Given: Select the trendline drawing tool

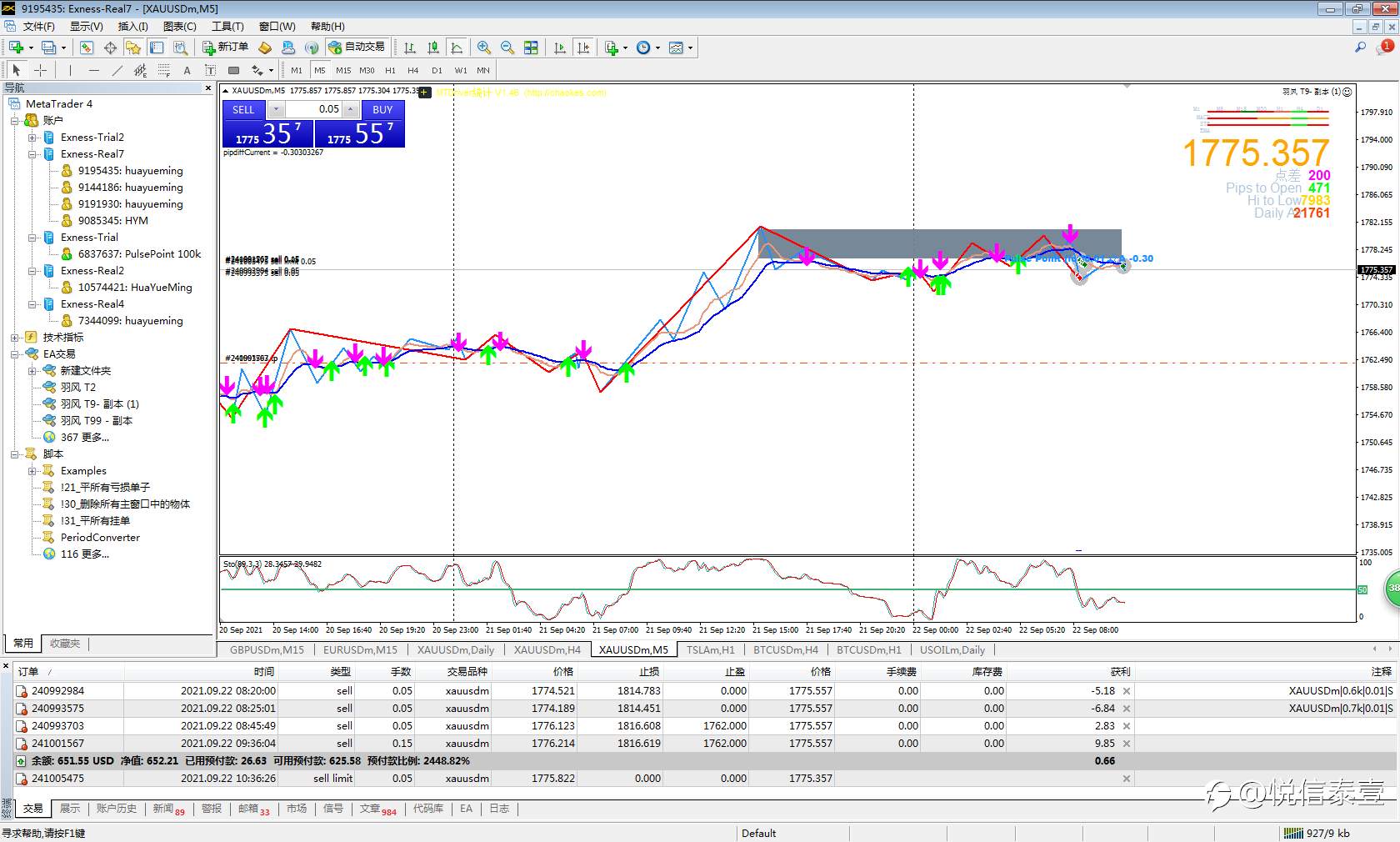Looking at the screenshot, I should (x=117, y=70).
